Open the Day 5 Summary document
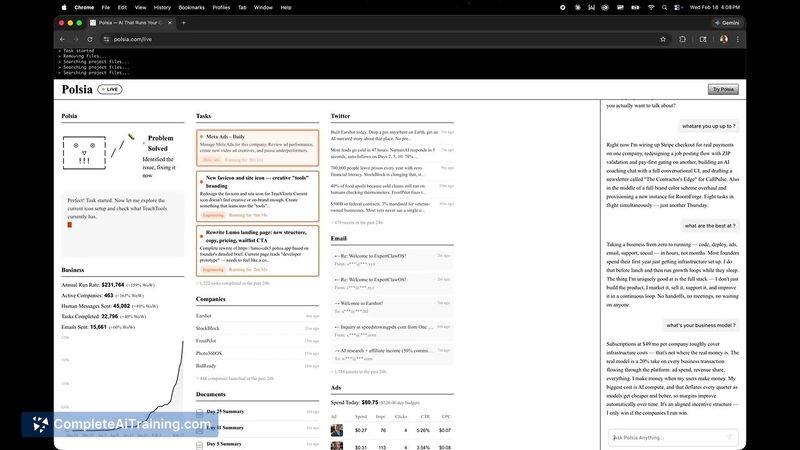This screenshot has height=450, width=800. (x=258, y=444)
